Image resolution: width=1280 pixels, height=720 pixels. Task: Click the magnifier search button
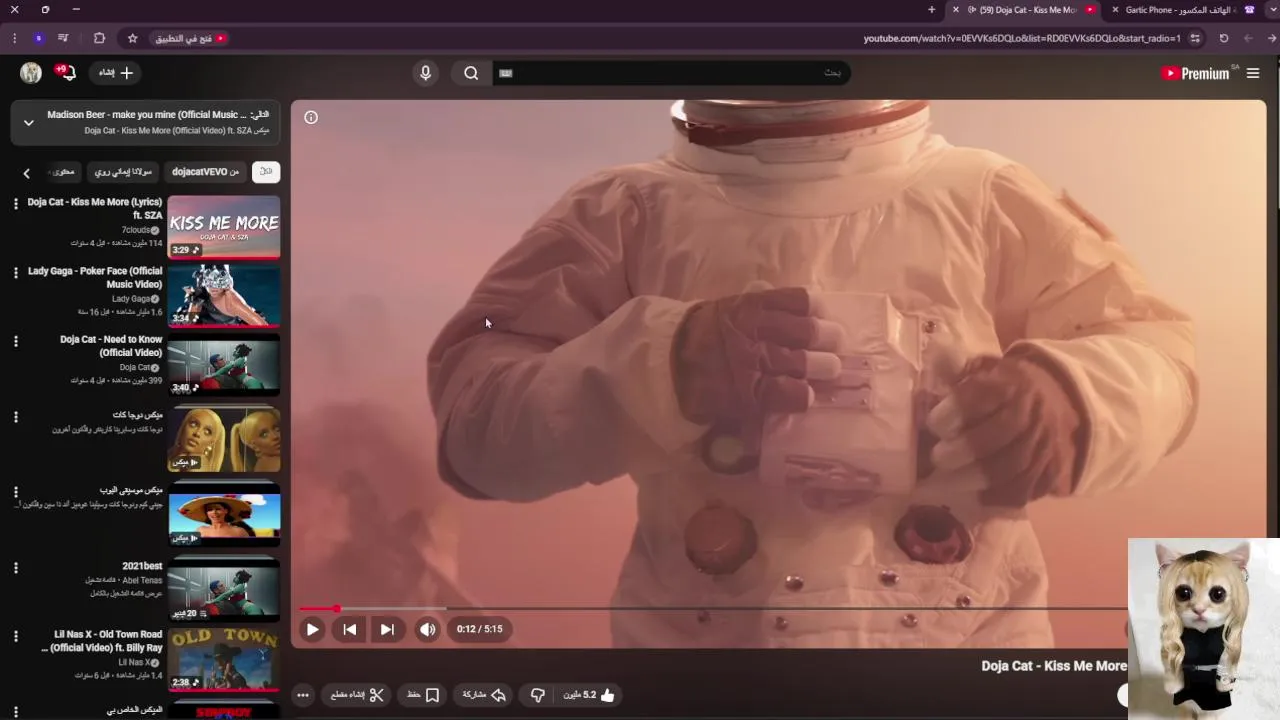(x=471, y=73)
